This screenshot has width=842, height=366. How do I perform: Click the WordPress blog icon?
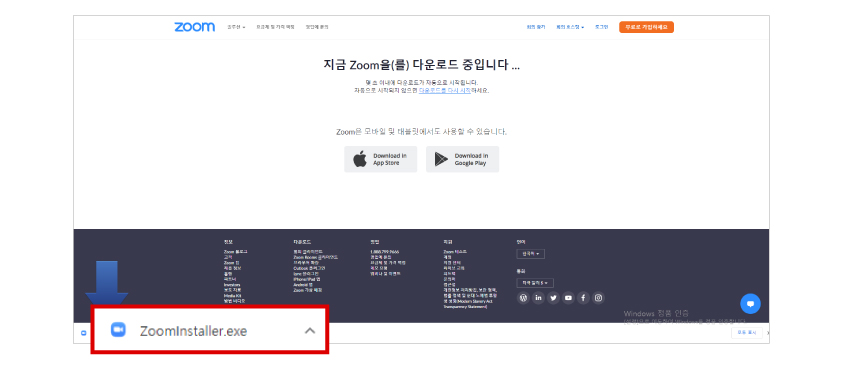coord(523,298)
